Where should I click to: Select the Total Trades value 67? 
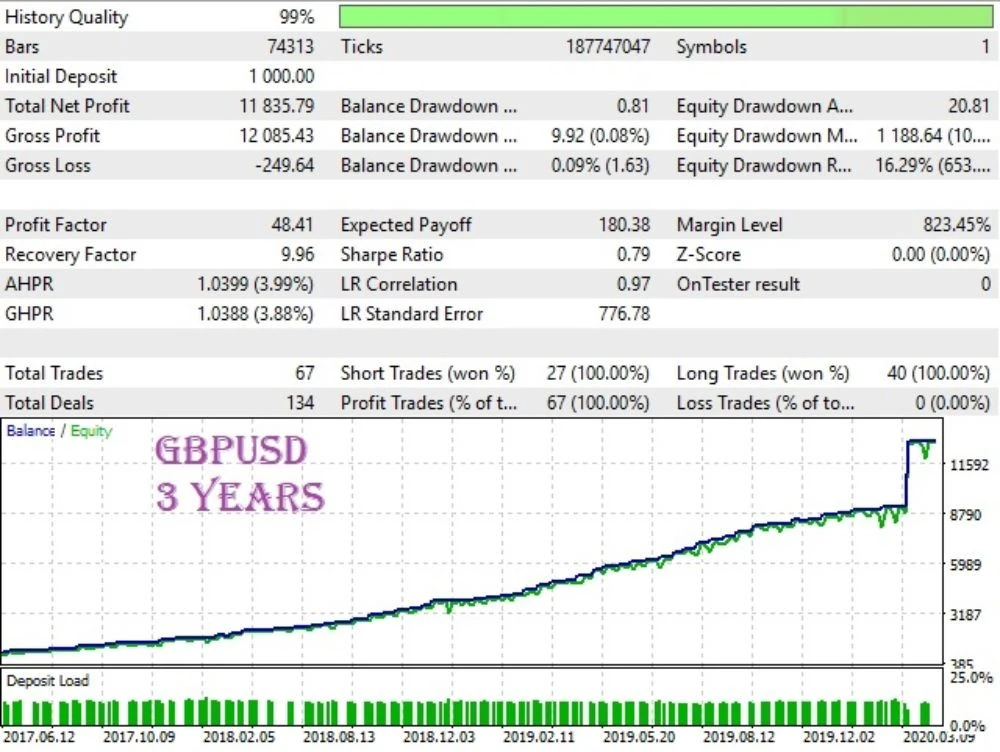pyautogui.click(x=305, y=373)
